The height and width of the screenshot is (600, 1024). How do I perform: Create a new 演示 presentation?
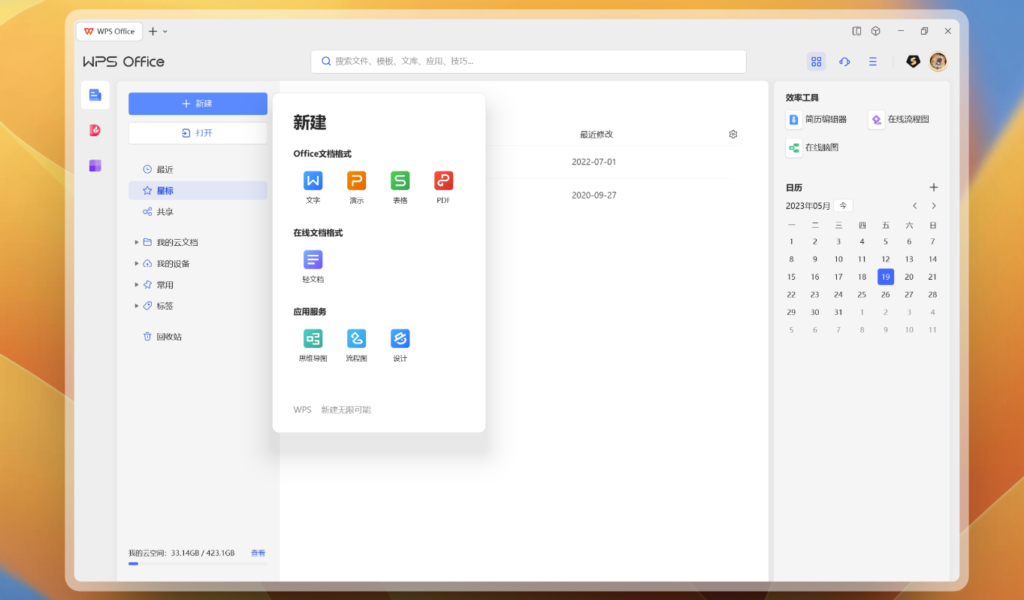pyautogui.click(x=356, y=183)
